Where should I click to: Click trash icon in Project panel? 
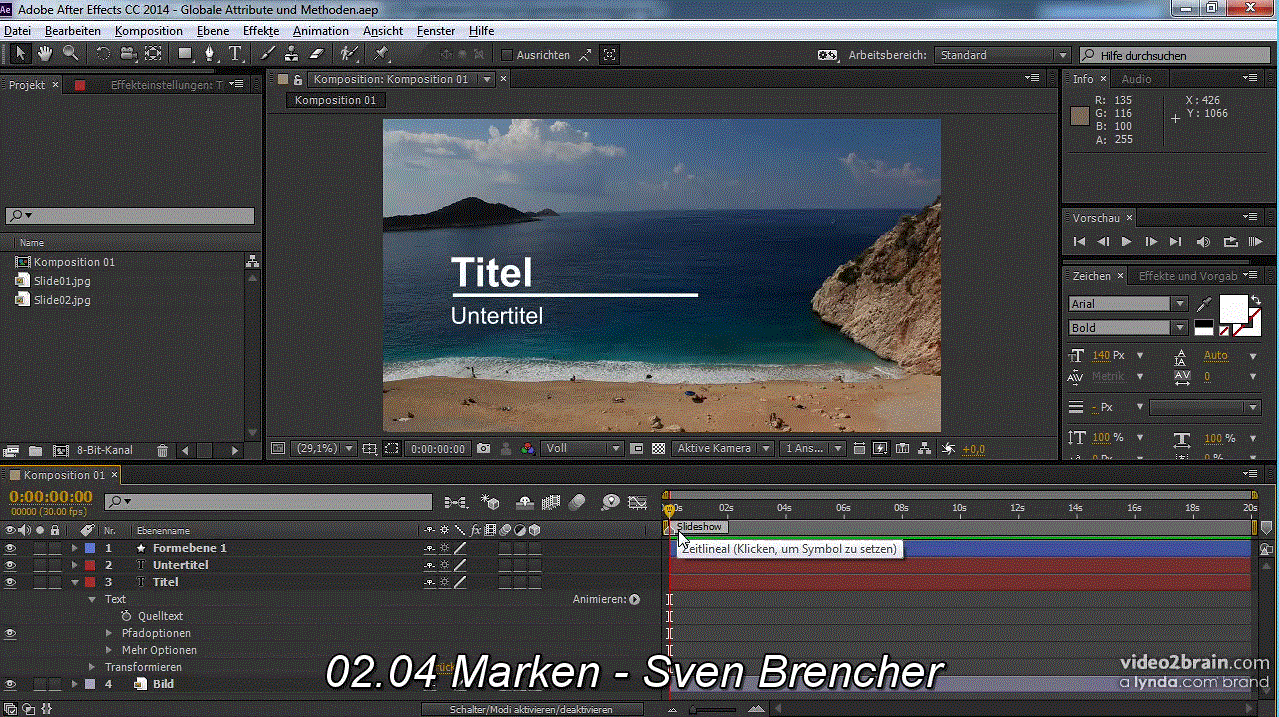pyautogui.click(x=163, y=451)
